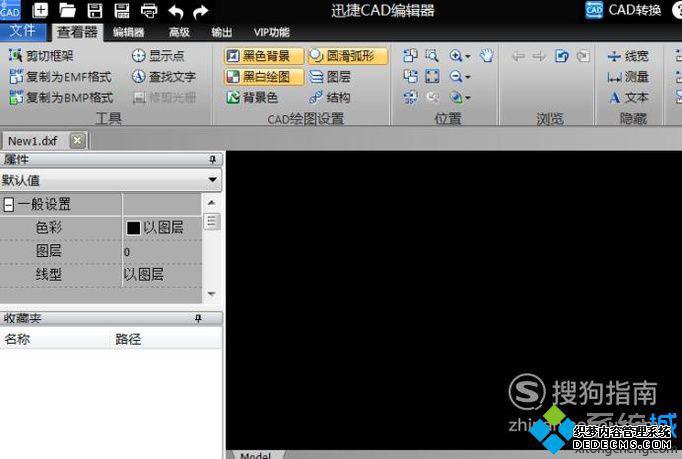Screen dimensions: 682x459
Task: Switch to the 高级 tab
Action: coord(179,32)
